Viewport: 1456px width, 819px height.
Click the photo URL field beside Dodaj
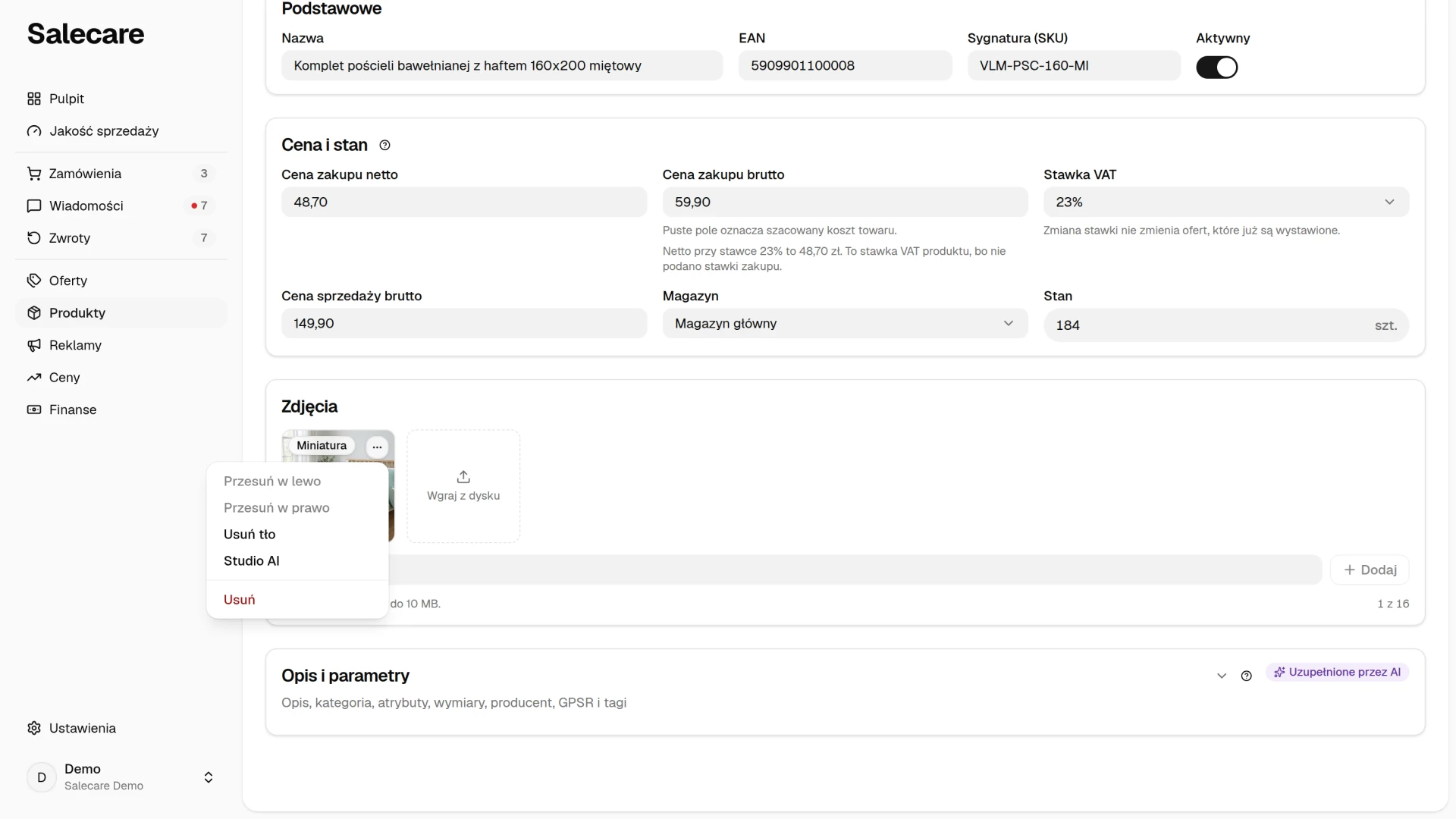tap(855, 570)
